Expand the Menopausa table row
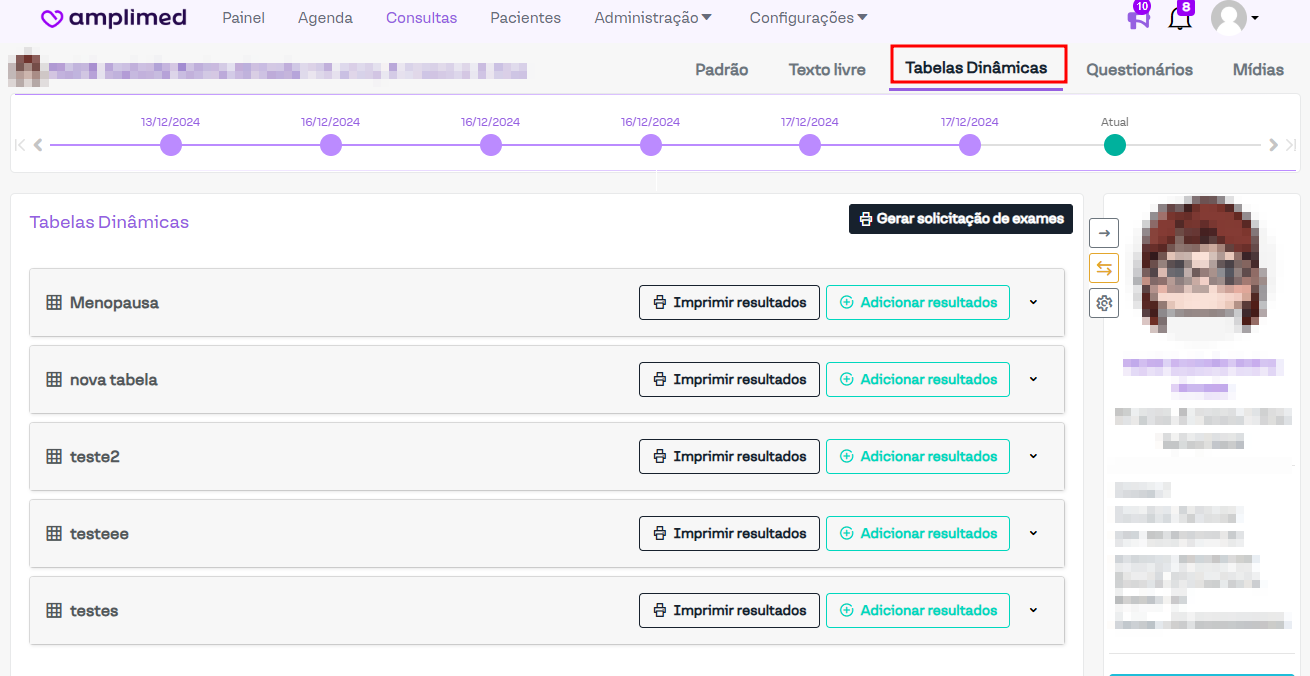The image size is (1310, 676). tap(1033, 303)
